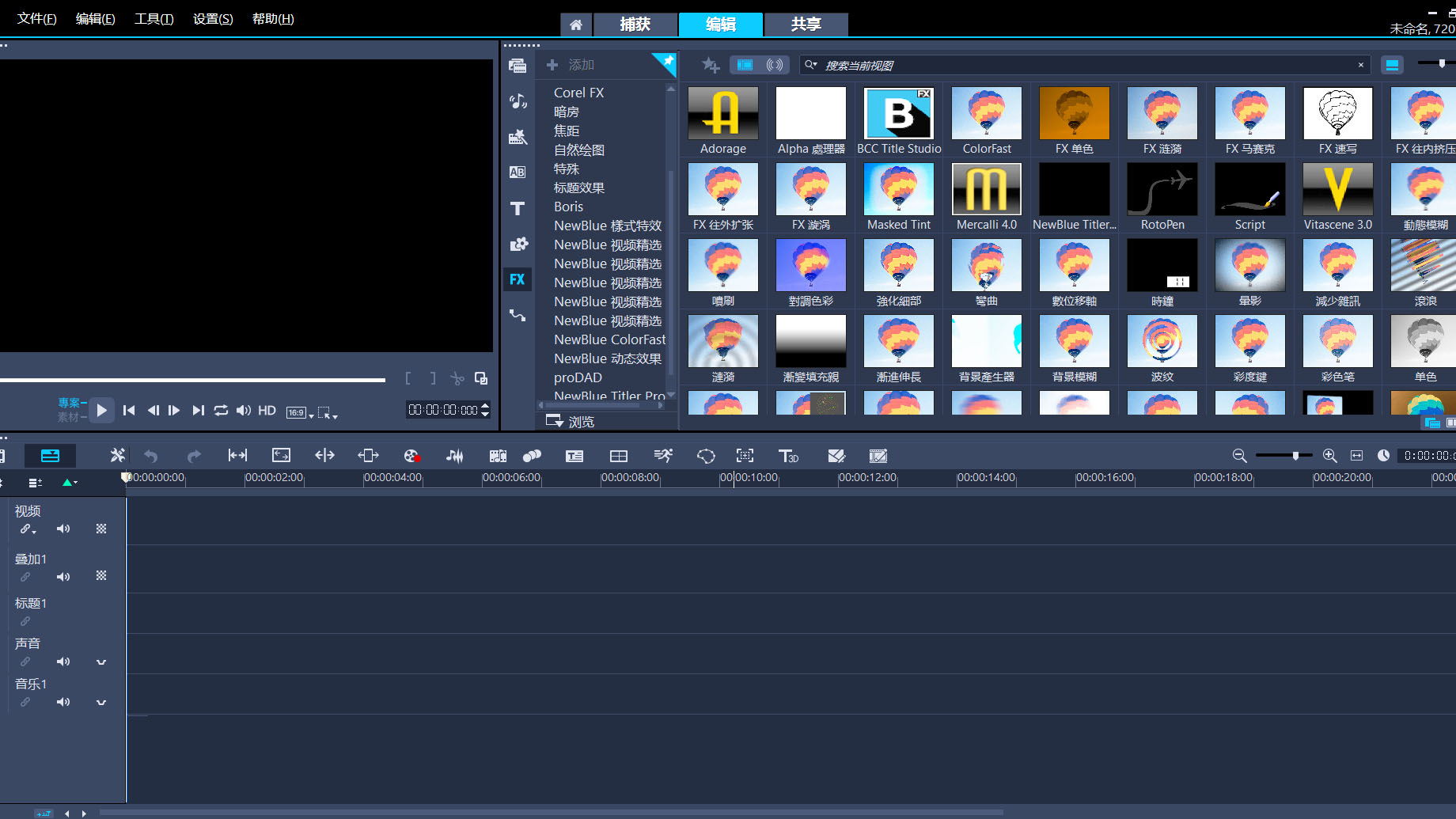Switch to the 共享 tab
This screenshot has width=1456, height=819.
[806, 25]
